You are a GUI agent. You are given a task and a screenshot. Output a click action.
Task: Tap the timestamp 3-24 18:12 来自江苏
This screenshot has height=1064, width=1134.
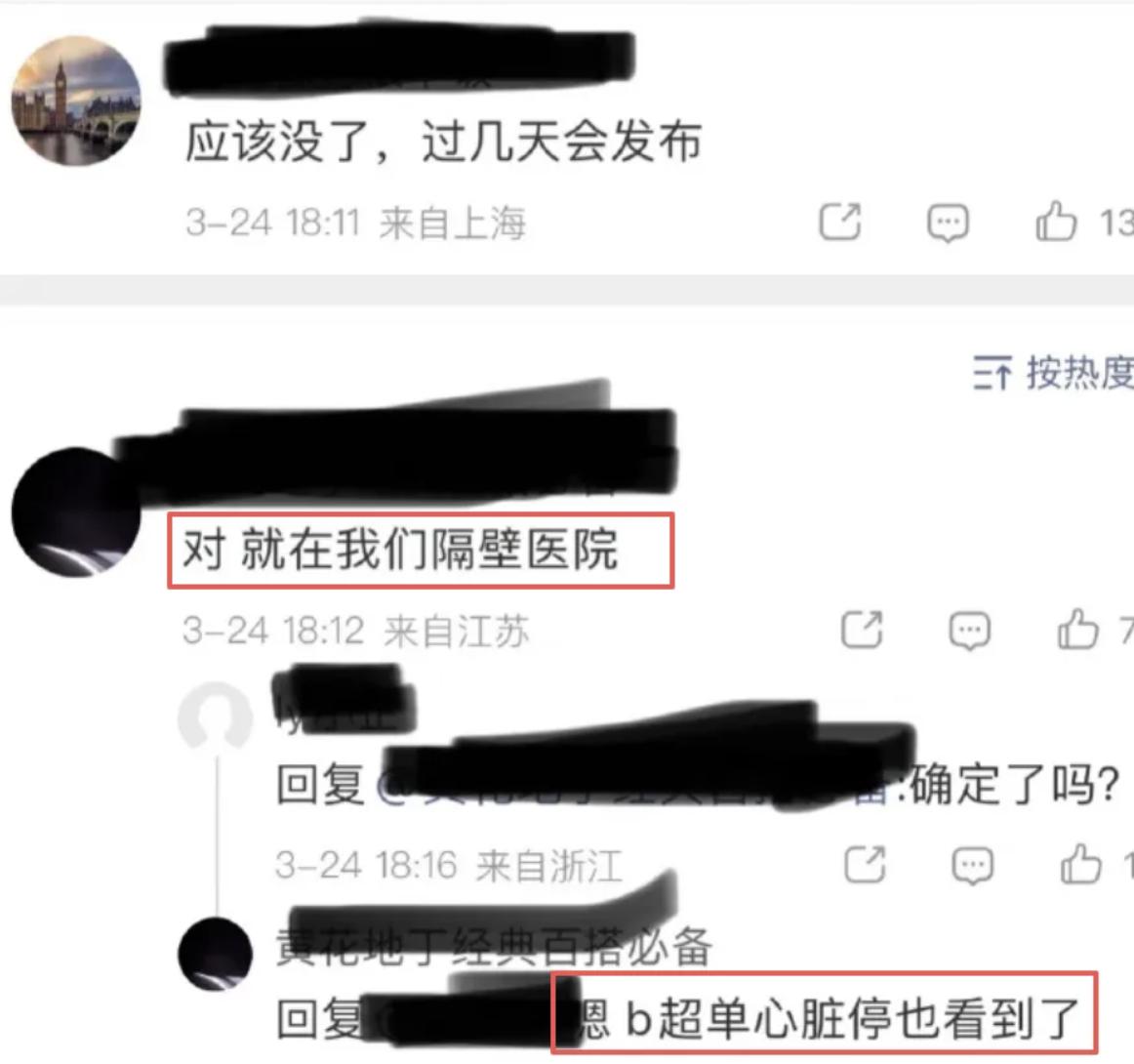click(x=356, y=631)
